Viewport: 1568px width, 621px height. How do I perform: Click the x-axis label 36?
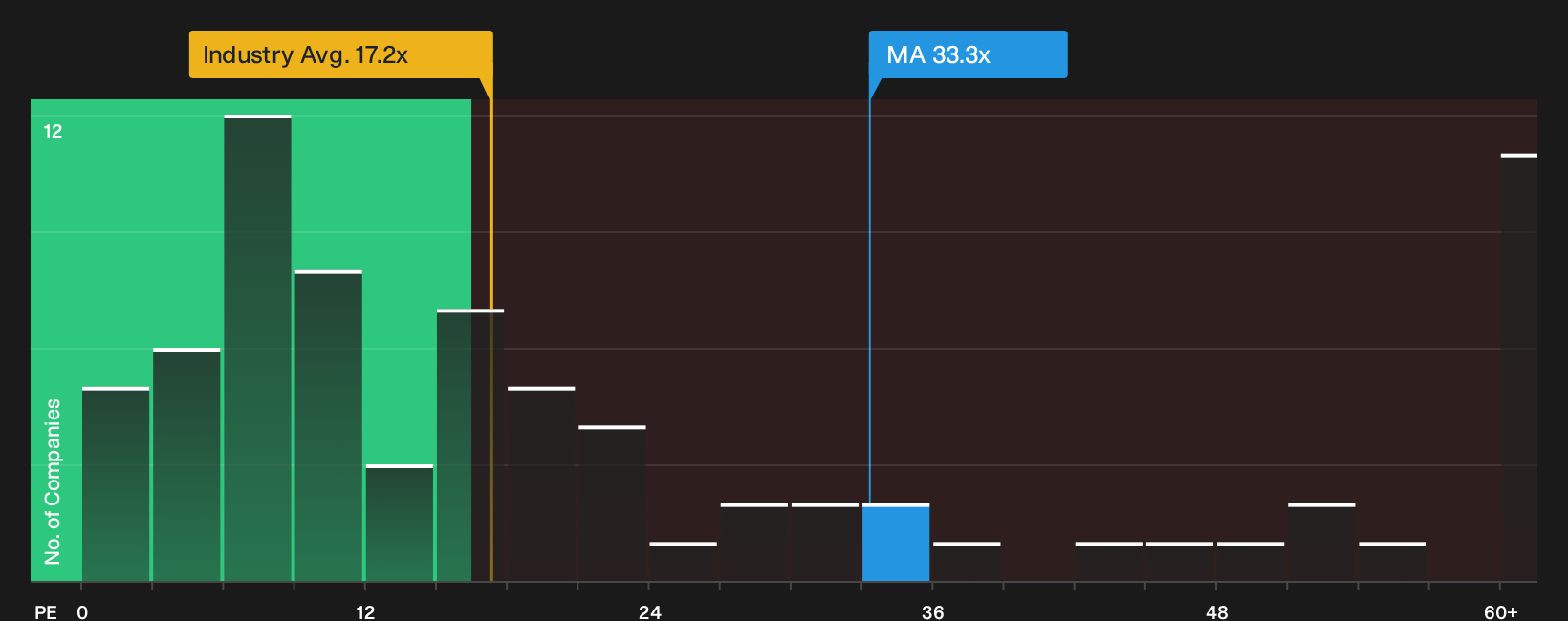click(x=933, y=611)
